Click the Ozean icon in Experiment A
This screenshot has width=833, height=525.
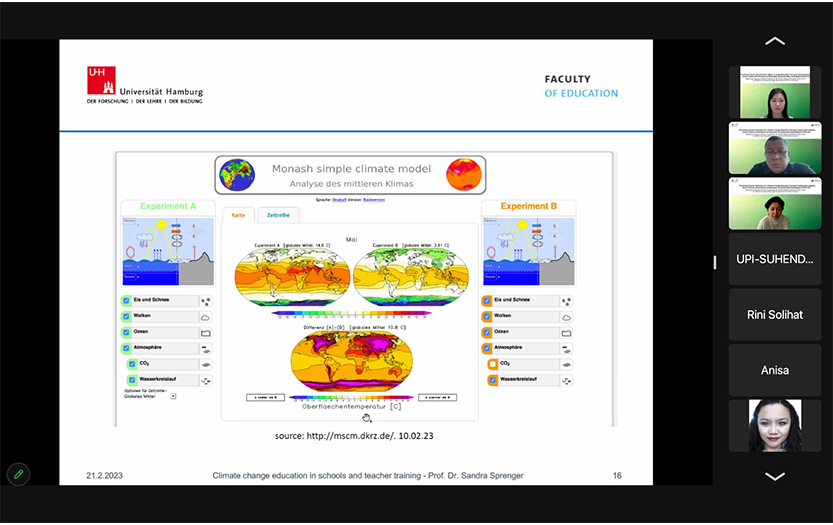click(206, 332)
